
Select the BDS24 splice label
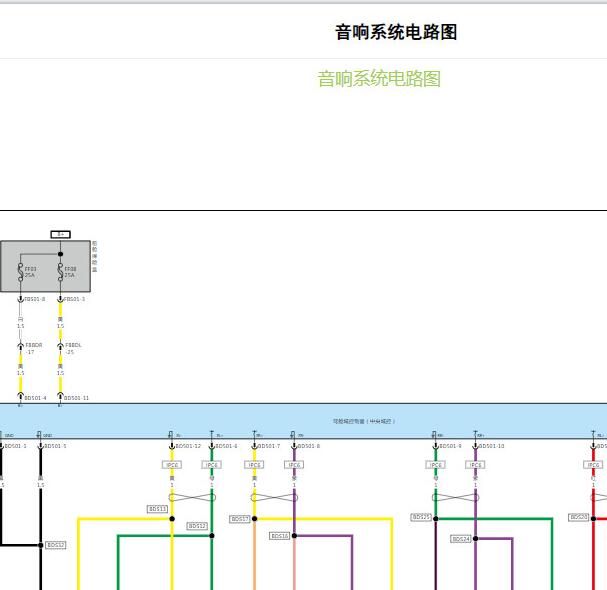(460, 539)
